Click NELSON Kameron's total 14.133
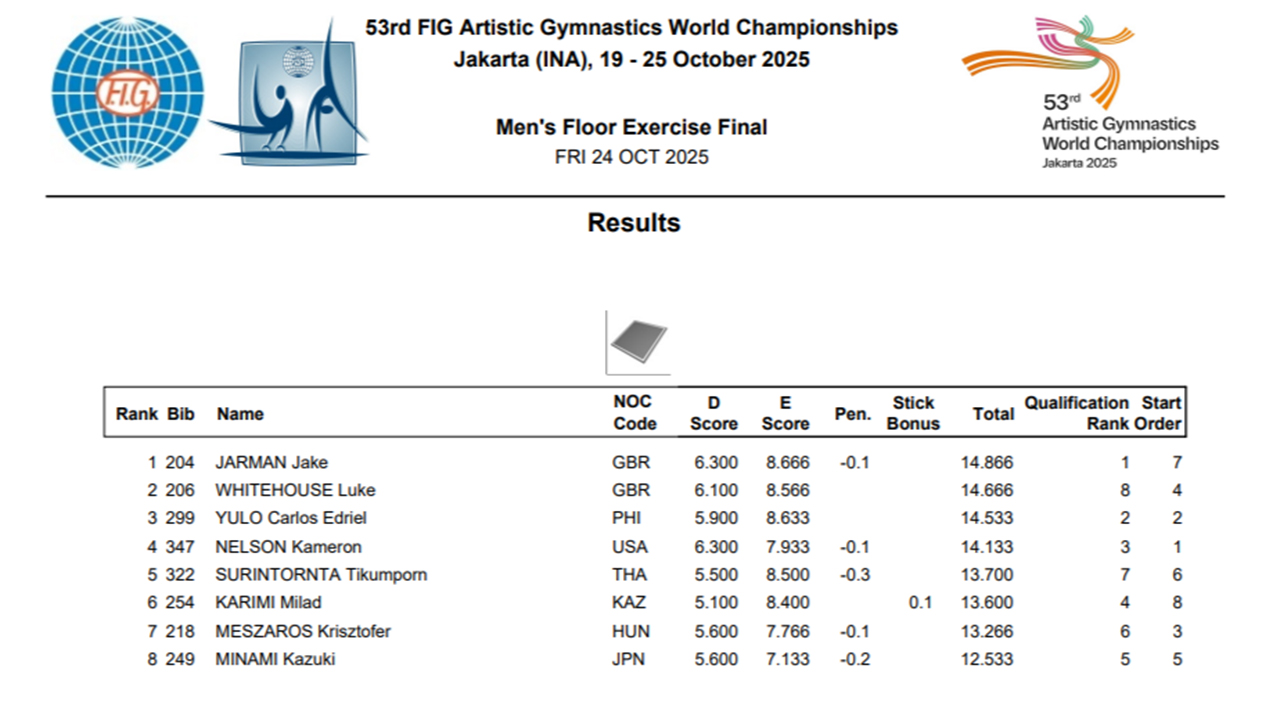Image resolution: width=1280 pixels, height=720 pixels. pos(987,547)
